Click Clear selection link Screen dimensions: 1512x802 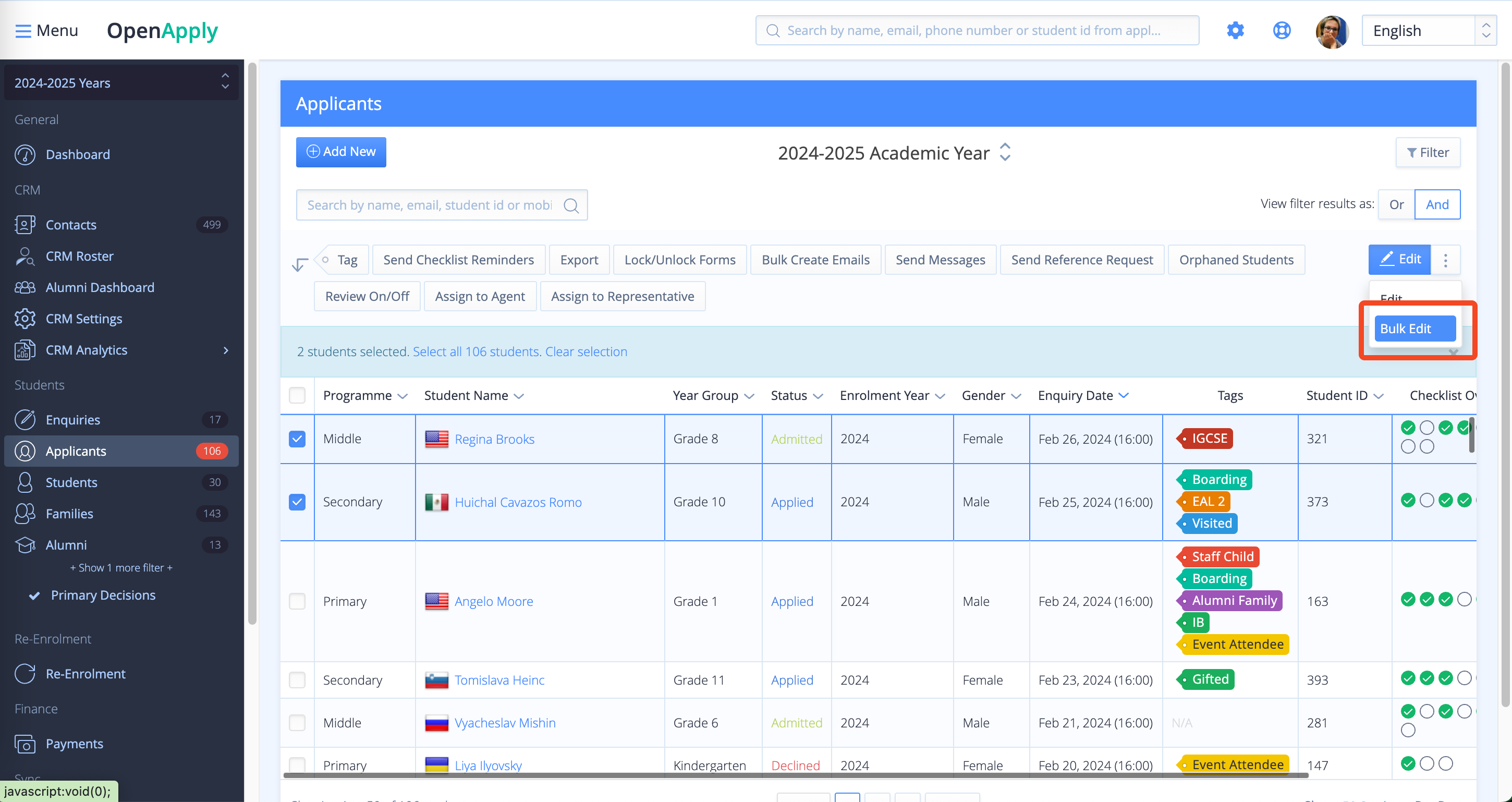pyautogui.click(x=586, y=351)
